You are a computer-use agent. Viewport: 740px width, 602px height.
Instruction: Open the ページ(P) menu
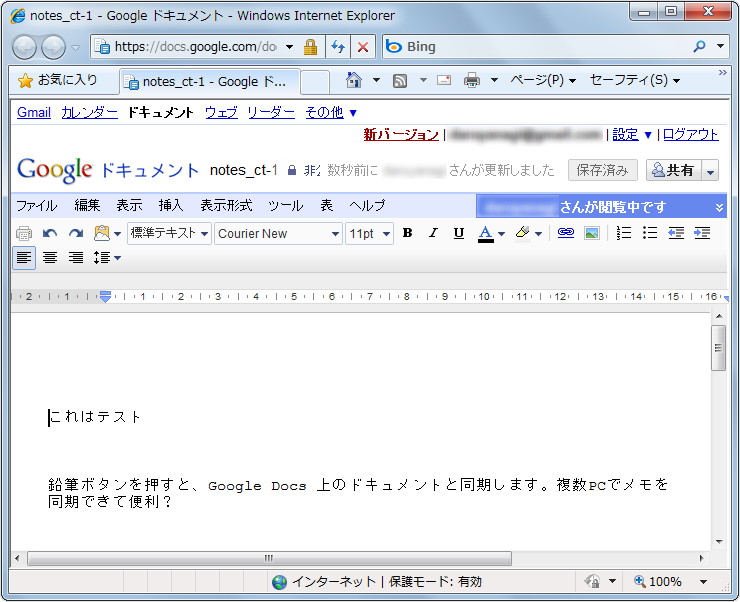(543, 80)
